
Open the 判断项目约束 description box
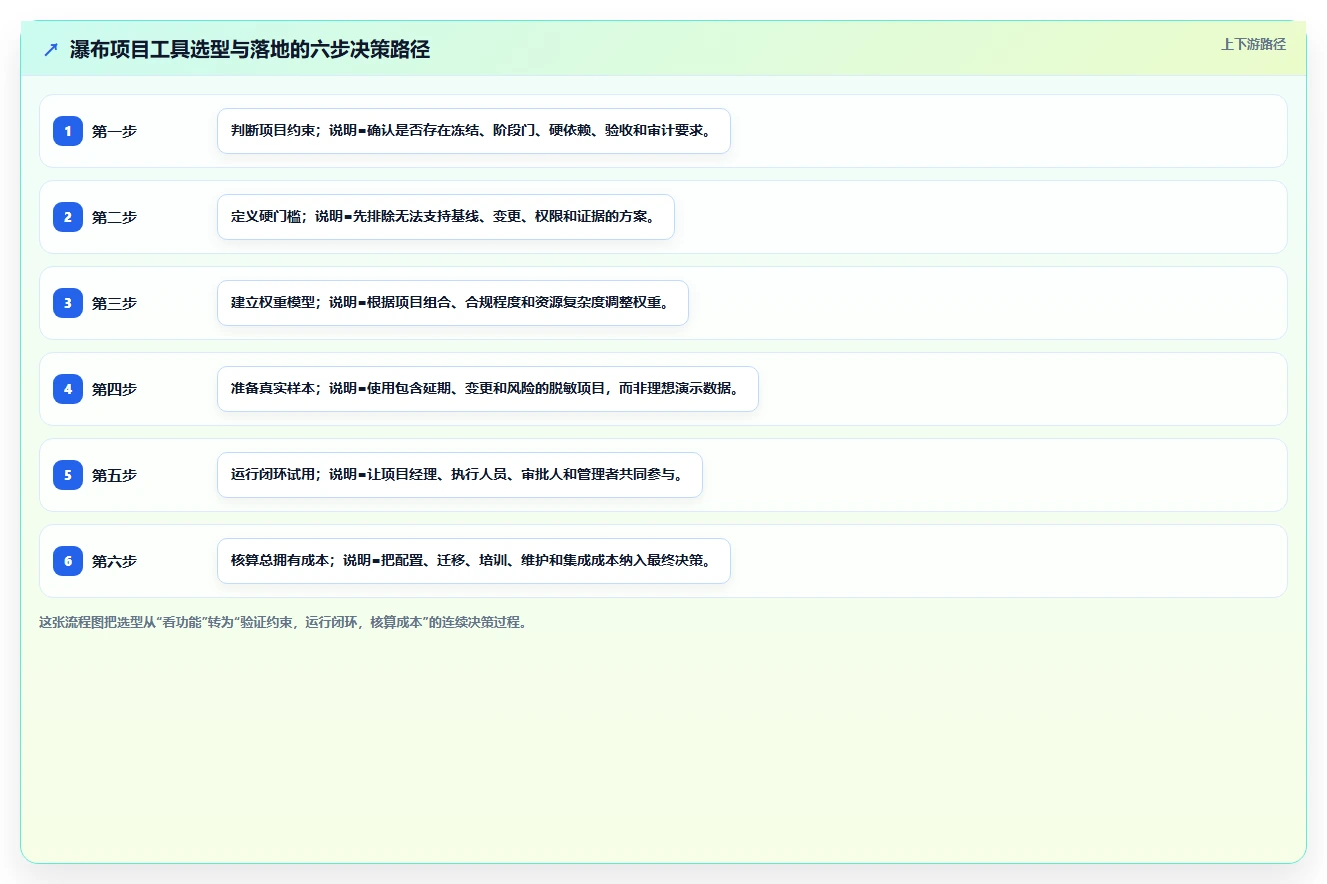pyautogui.click(x=474, y=131)
